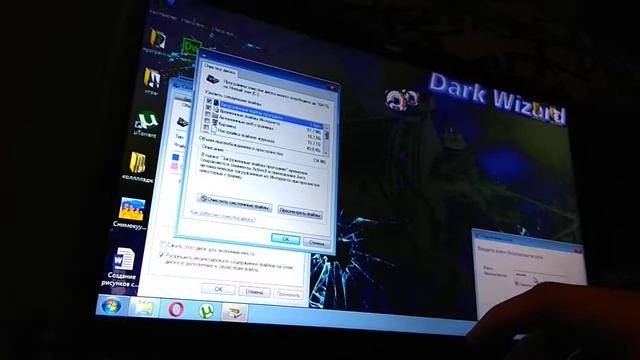
Task: Toggle the checkbox in the password dialog
Action: coord(517,283)
